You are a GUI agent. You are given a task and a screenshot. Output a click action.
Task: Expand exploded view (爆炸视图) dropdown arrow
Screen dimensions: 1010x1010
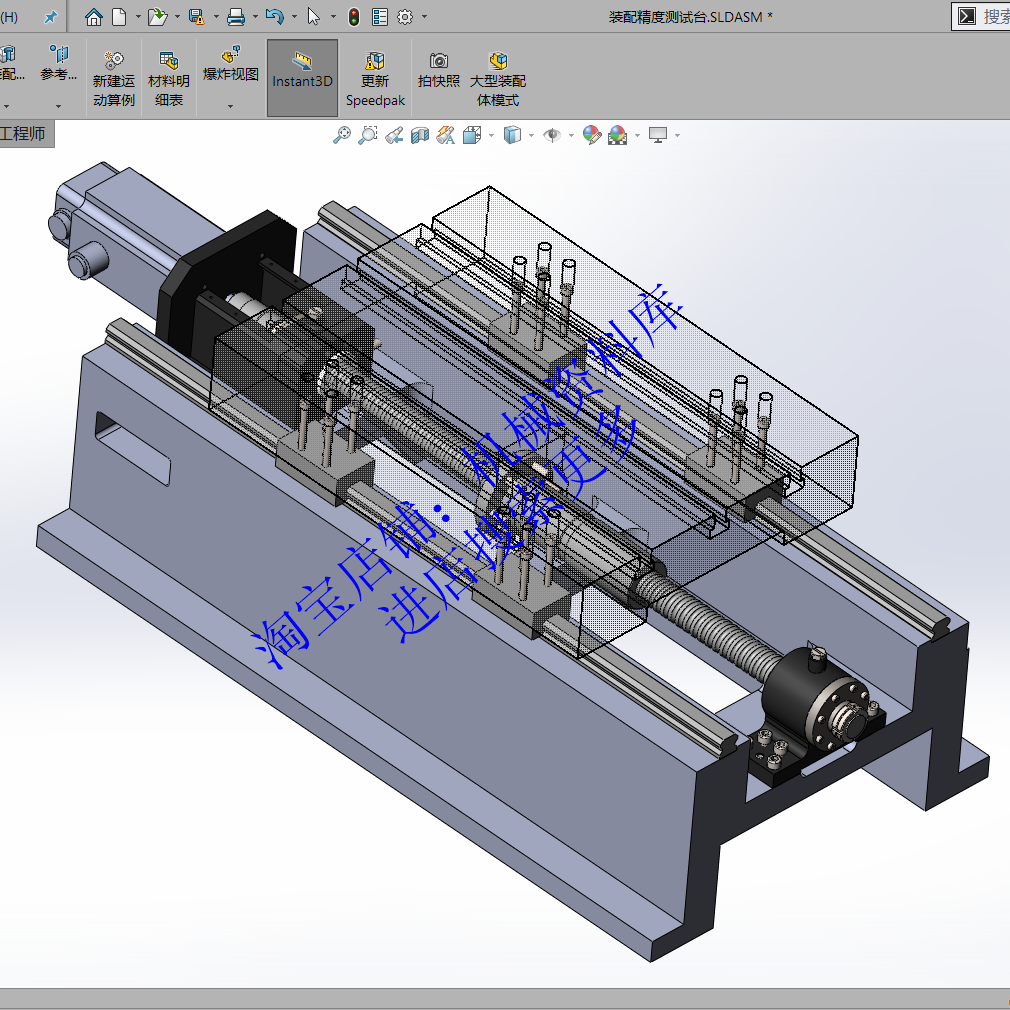(x=231, y=106)
